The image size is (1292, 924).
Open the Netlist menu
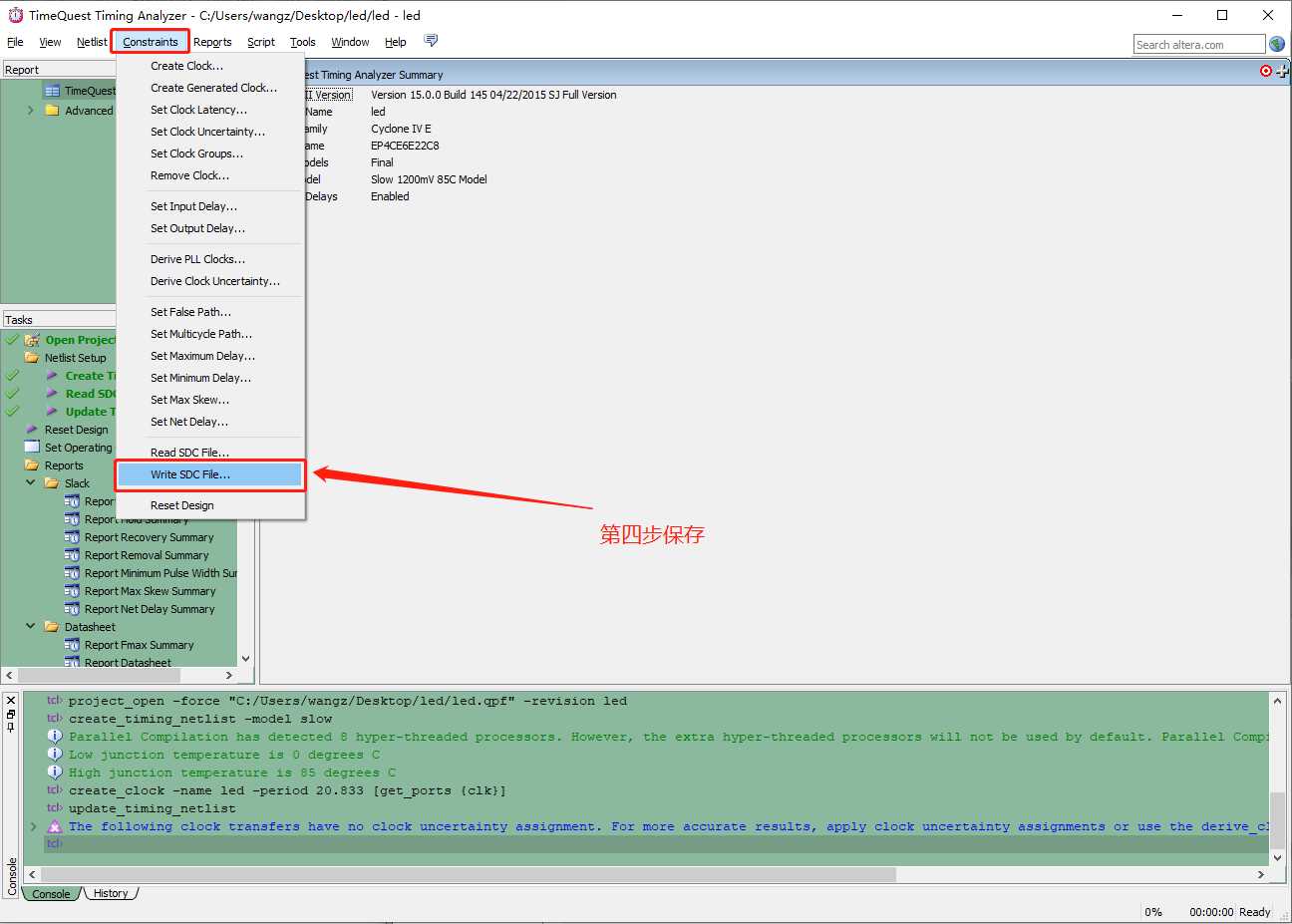[x=92, y=42]
